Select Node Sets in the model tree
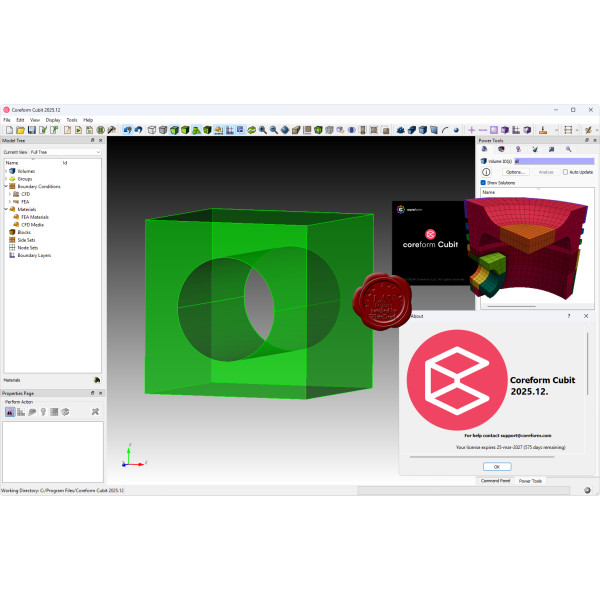600x600 pixels. point(28,248)
